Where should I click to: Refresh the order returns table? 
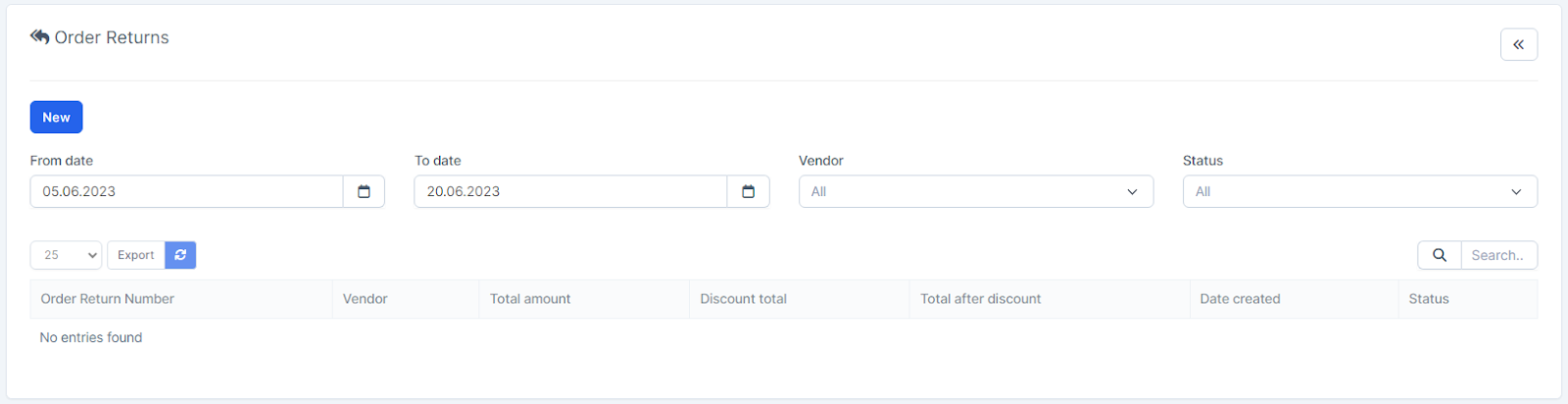[180, 255]
